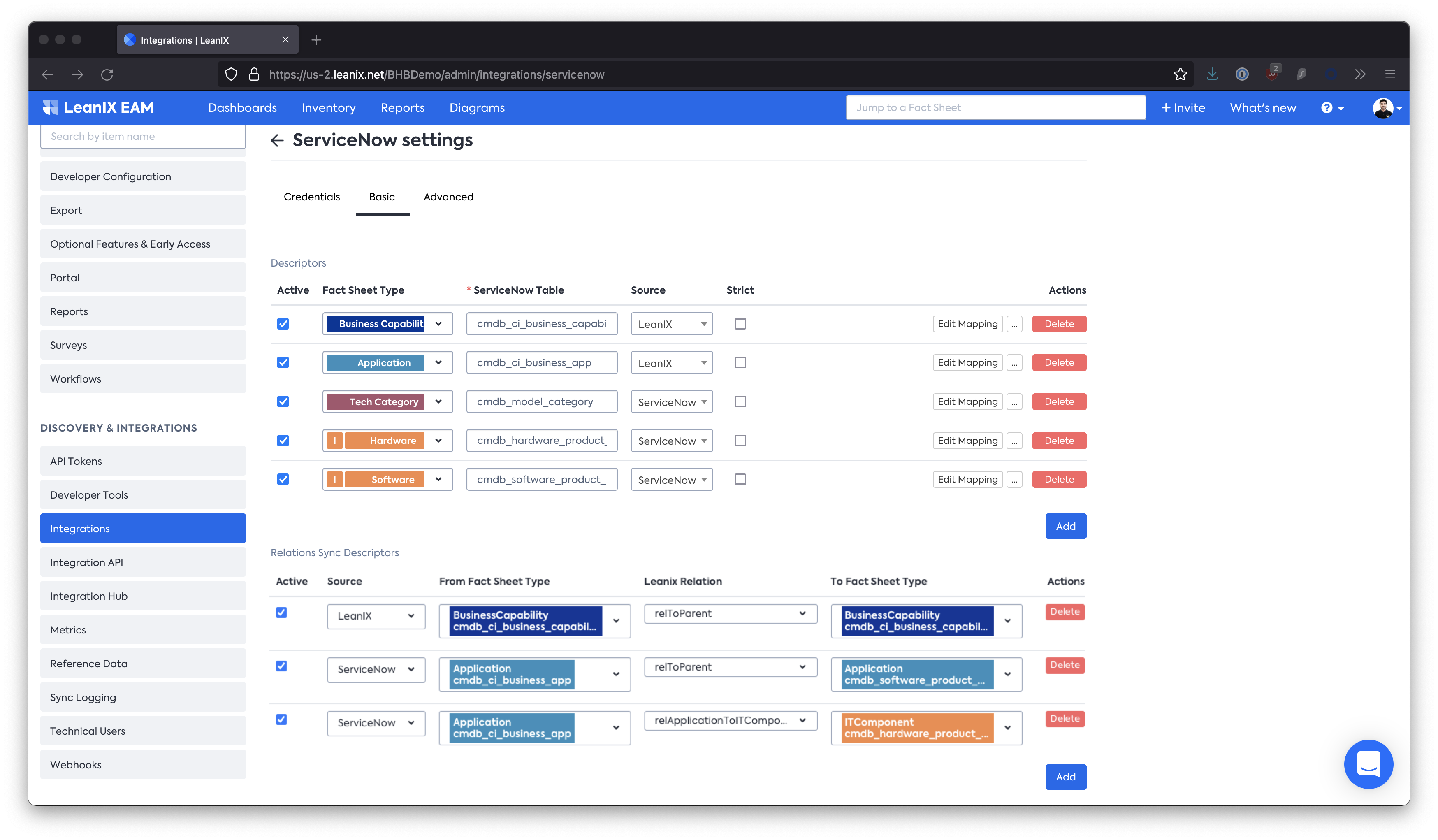
Task: Uncheck Active for Business Capability descriptor
Action: pyautogui.click(x=283, y=324)
